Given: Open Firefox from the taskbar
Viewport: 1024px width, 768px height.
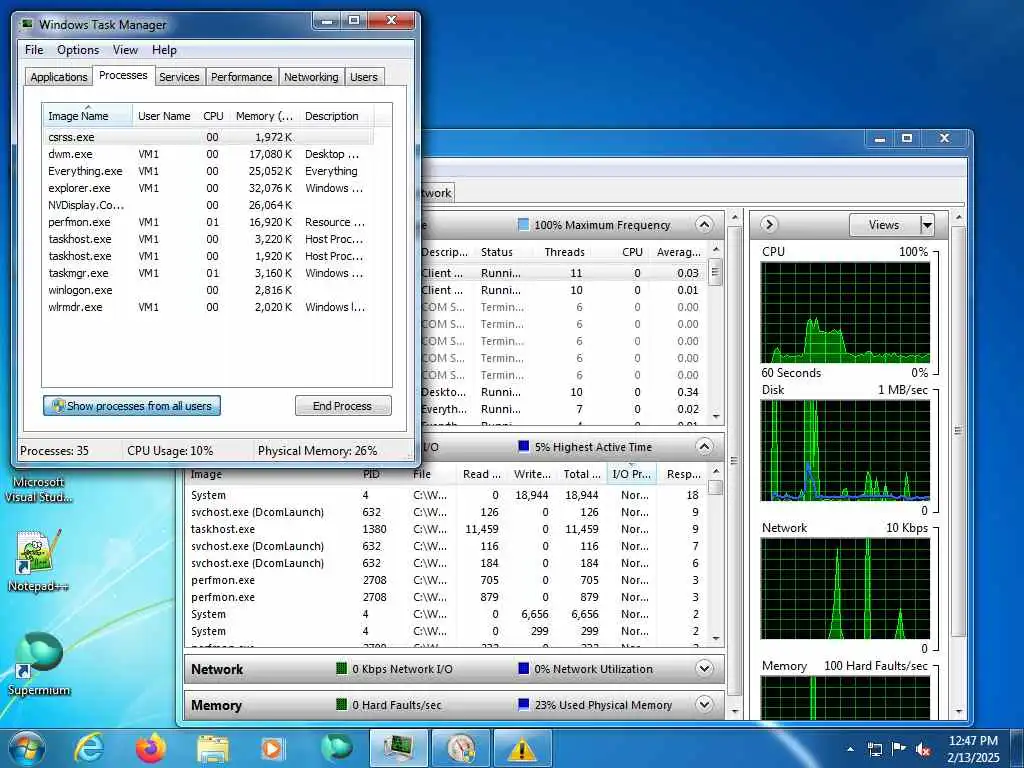Looking at the screenshot, I should click(151, 748).
